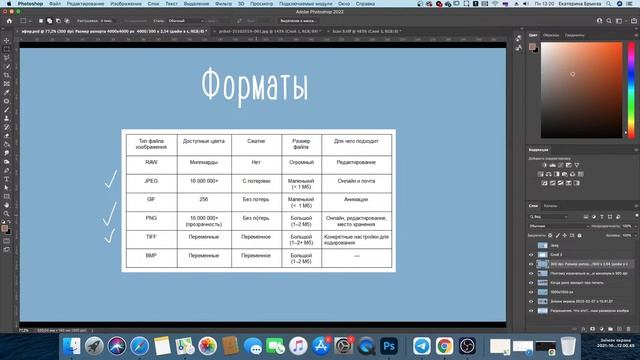Image resolution: width=640 pixels, height=360 pixels.
Task: Select the Hand tool
Action: (x=7, y=205)
